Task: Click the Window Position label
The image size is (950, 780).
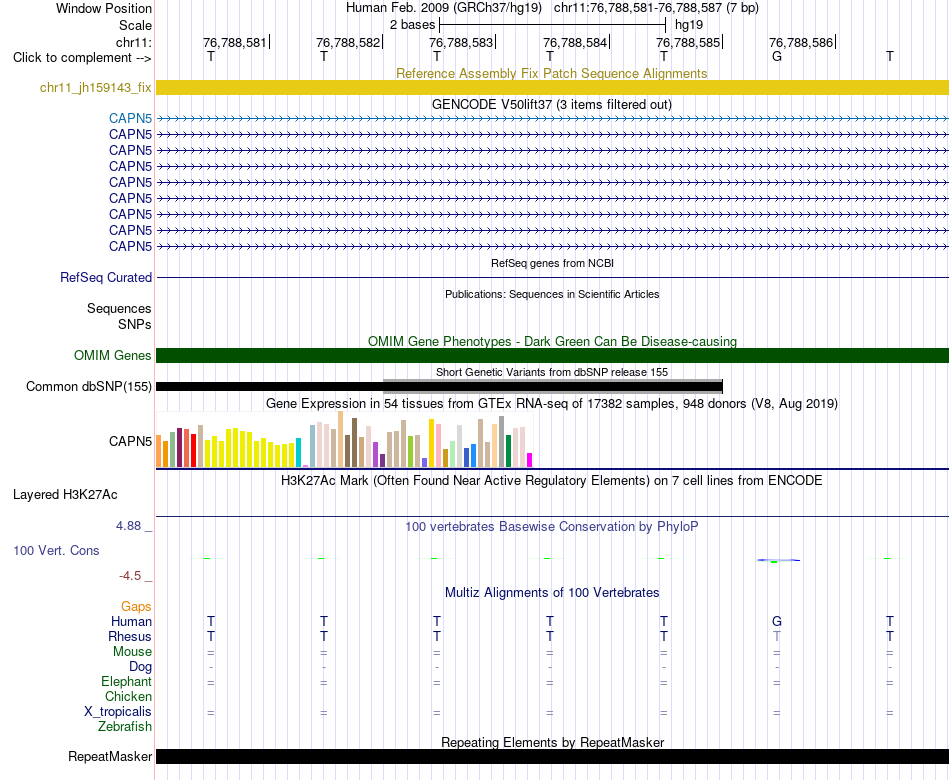Action: tap(104, 8)
